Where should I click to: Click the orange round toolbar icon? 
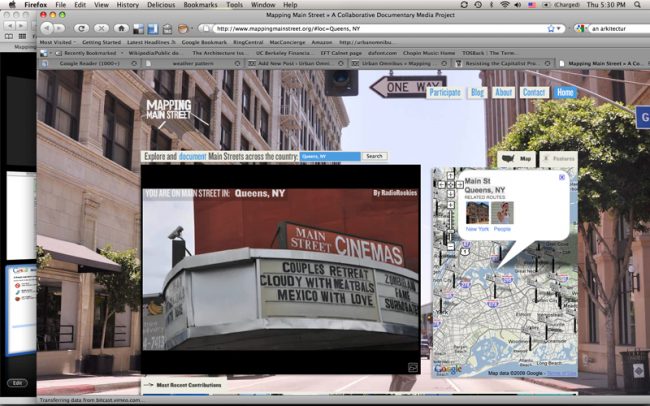coord(182,29)
